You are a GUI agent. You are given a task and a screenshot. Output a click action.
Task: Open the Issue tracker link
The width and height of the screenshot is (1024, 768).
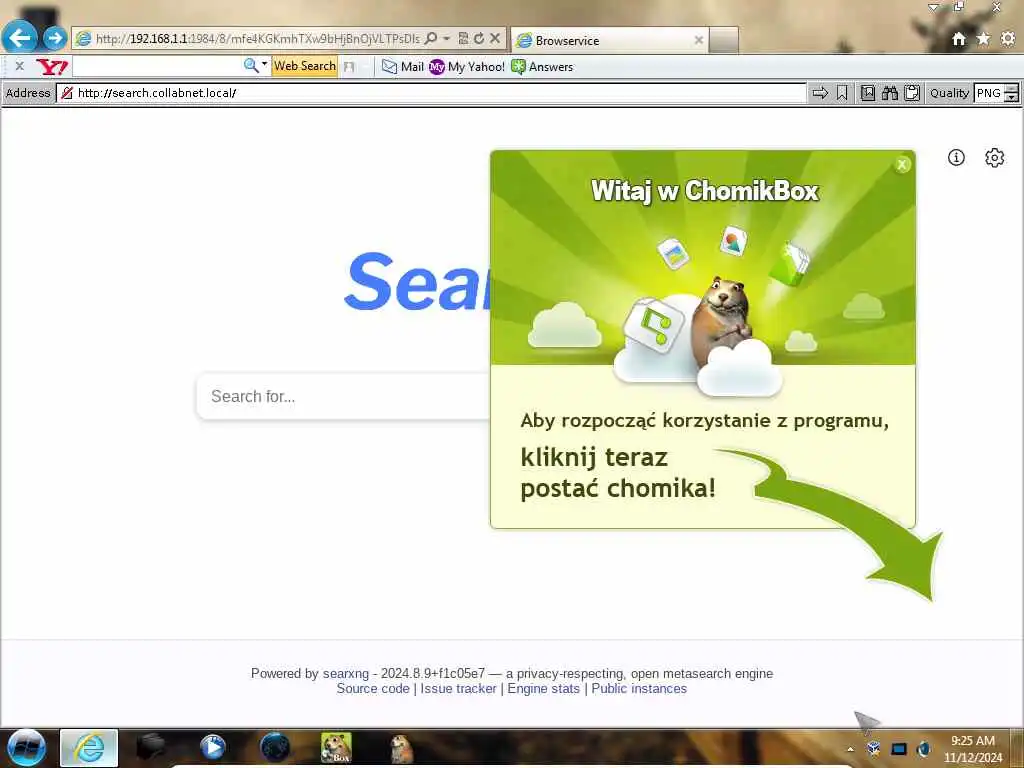pos(458,688)
